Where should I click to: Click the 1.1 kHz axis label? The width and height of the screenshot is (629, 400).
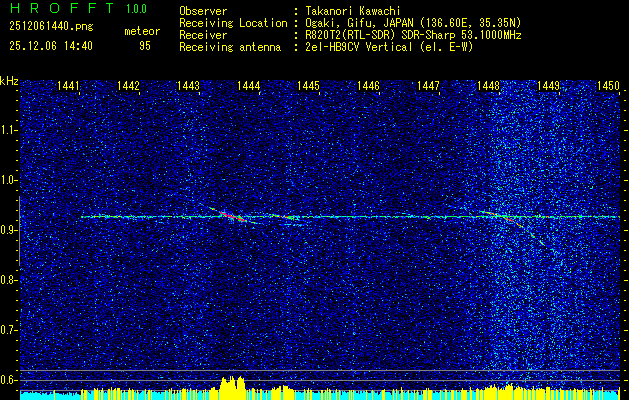(x=8, y=130)
